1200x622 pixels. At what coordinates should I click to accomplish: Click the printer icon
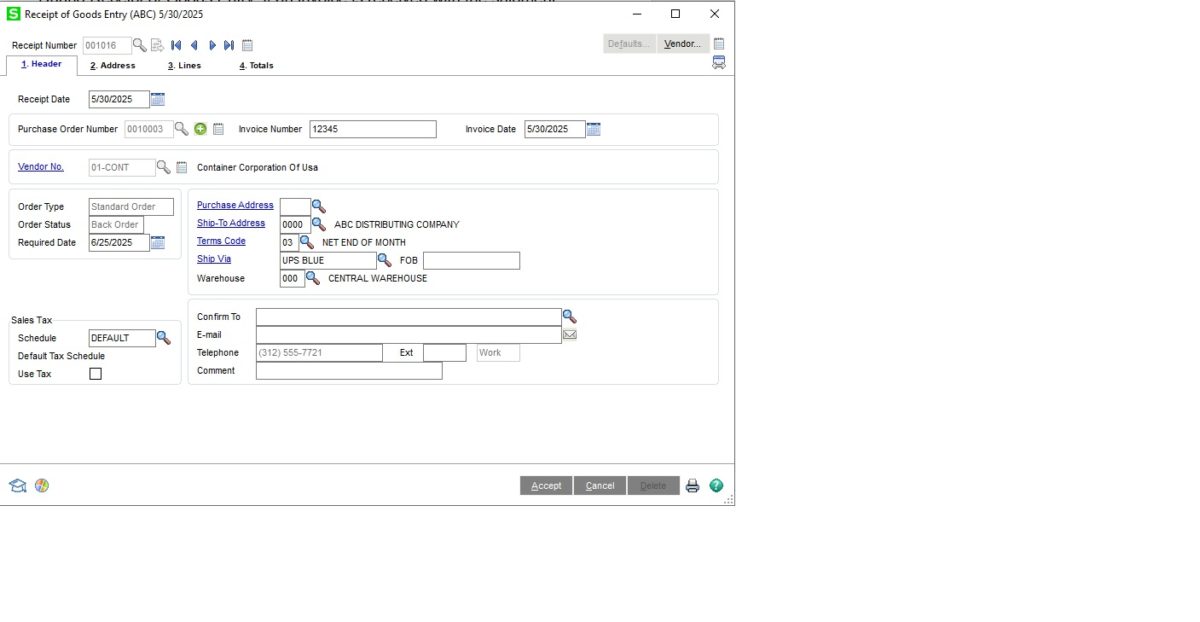tap(693, 486)
